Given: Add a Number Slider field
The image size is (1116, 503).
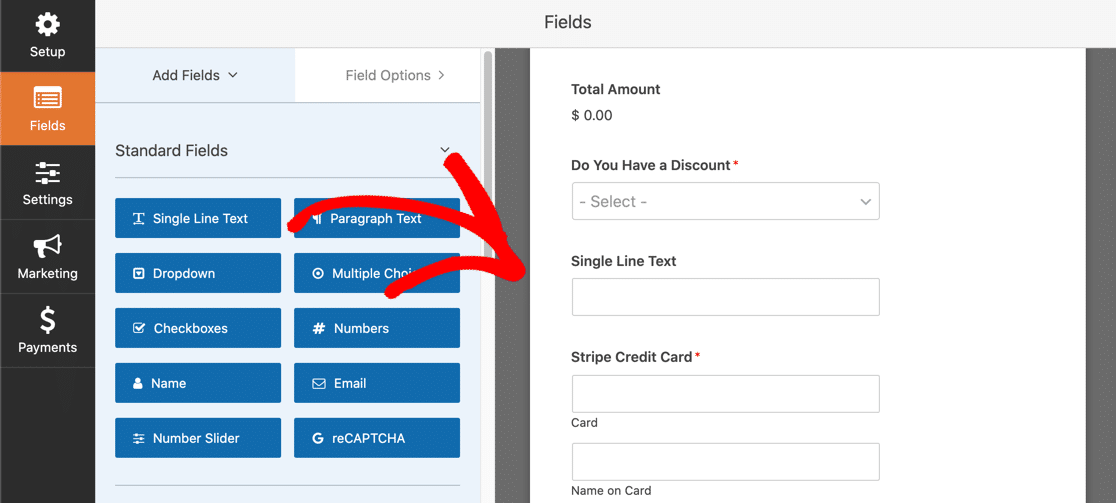Looking at the screenshot, I should click(198, 438).
